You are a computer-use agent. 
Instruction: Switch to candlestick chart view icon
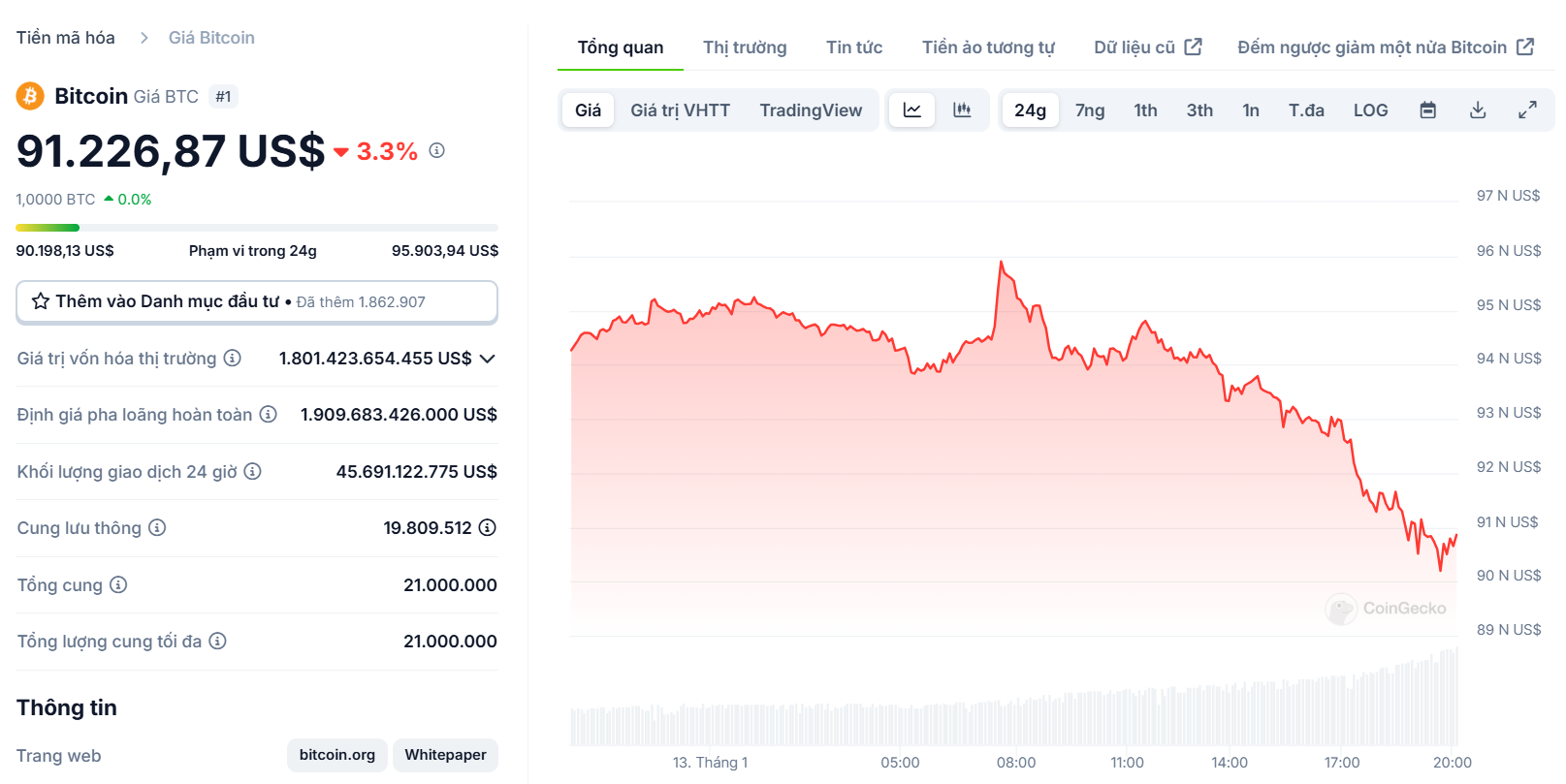point(962,110)
